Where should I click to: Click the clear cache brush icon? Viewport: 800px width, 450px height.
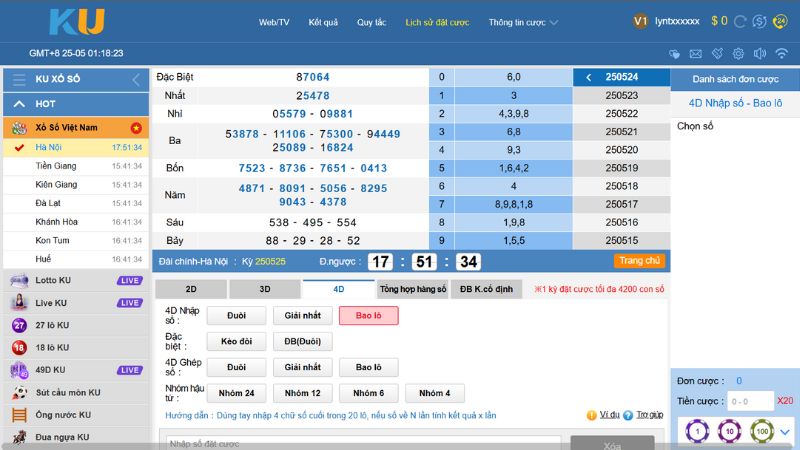[x=717, y=54]
